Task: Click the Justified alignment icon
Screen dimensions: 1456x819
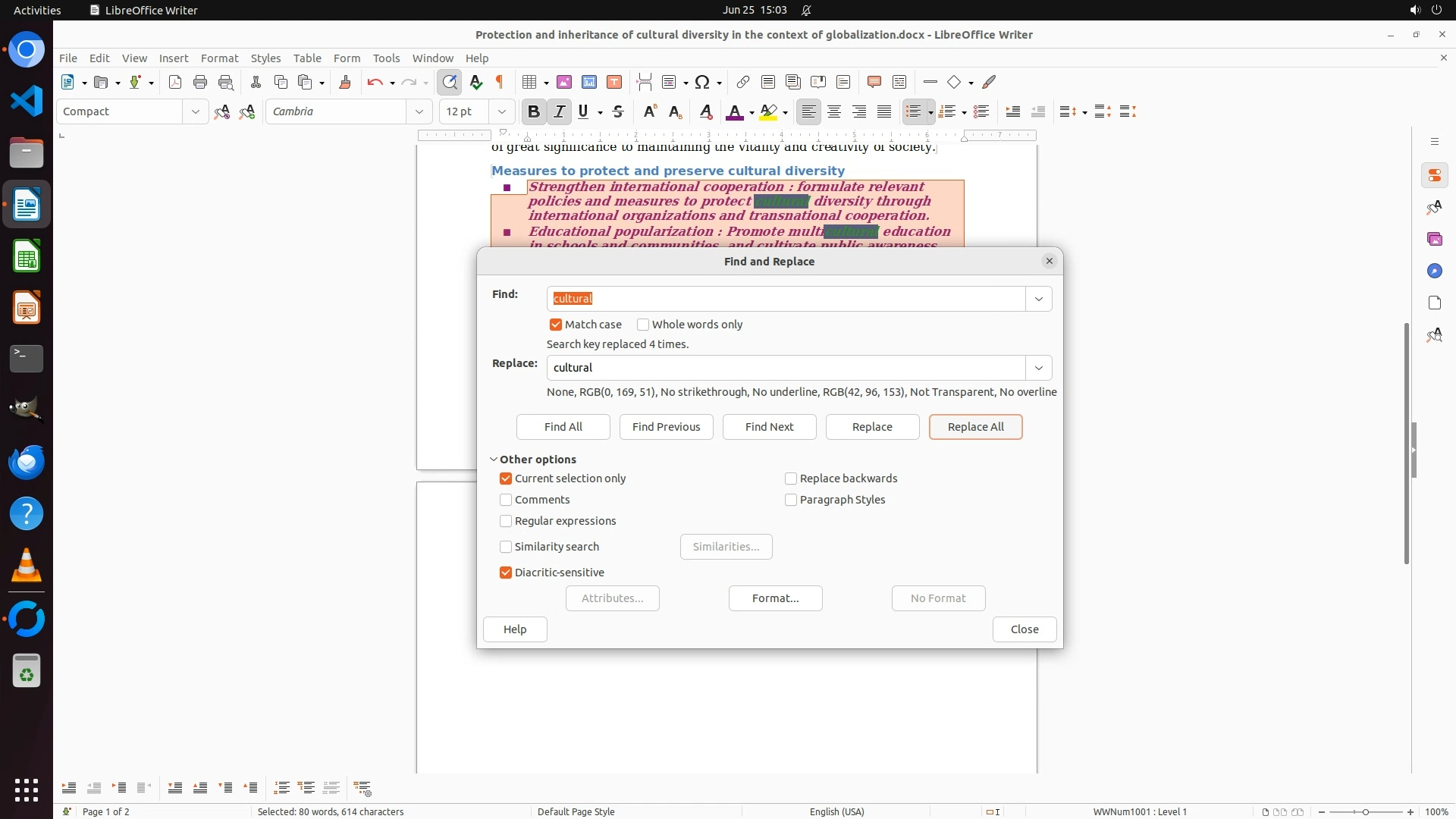Action: (884, 111)
